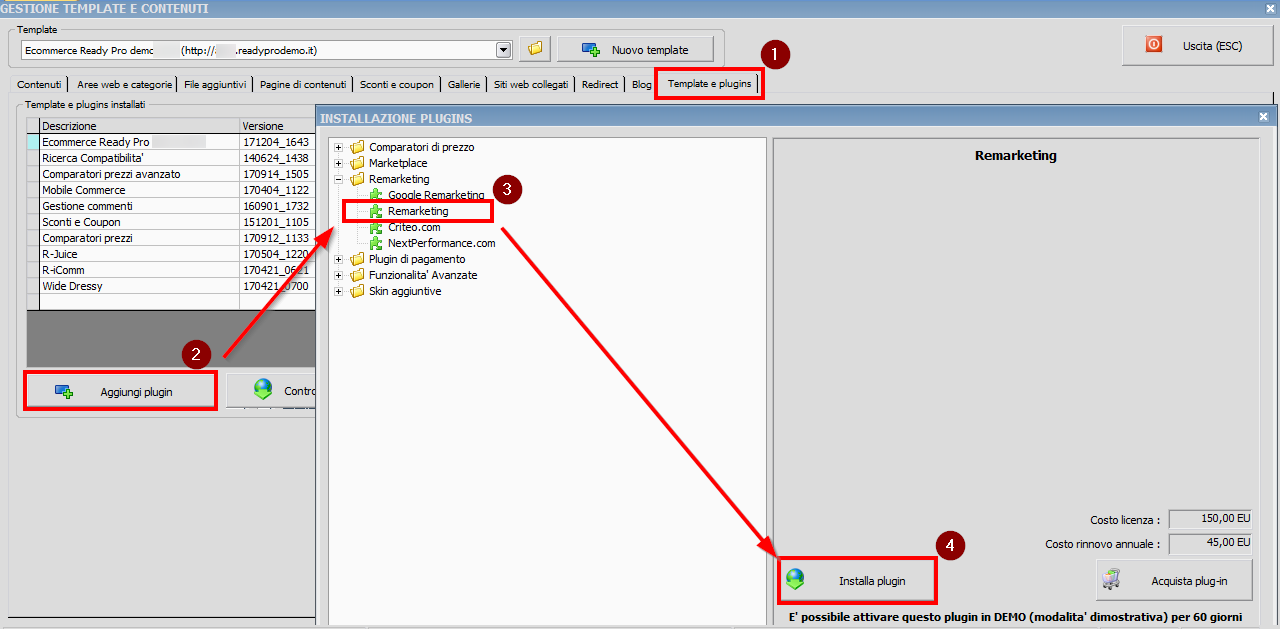Go to the Pagine di contenuti tab
Viewport: 1280px width, 629px height.
pos(303,85)
